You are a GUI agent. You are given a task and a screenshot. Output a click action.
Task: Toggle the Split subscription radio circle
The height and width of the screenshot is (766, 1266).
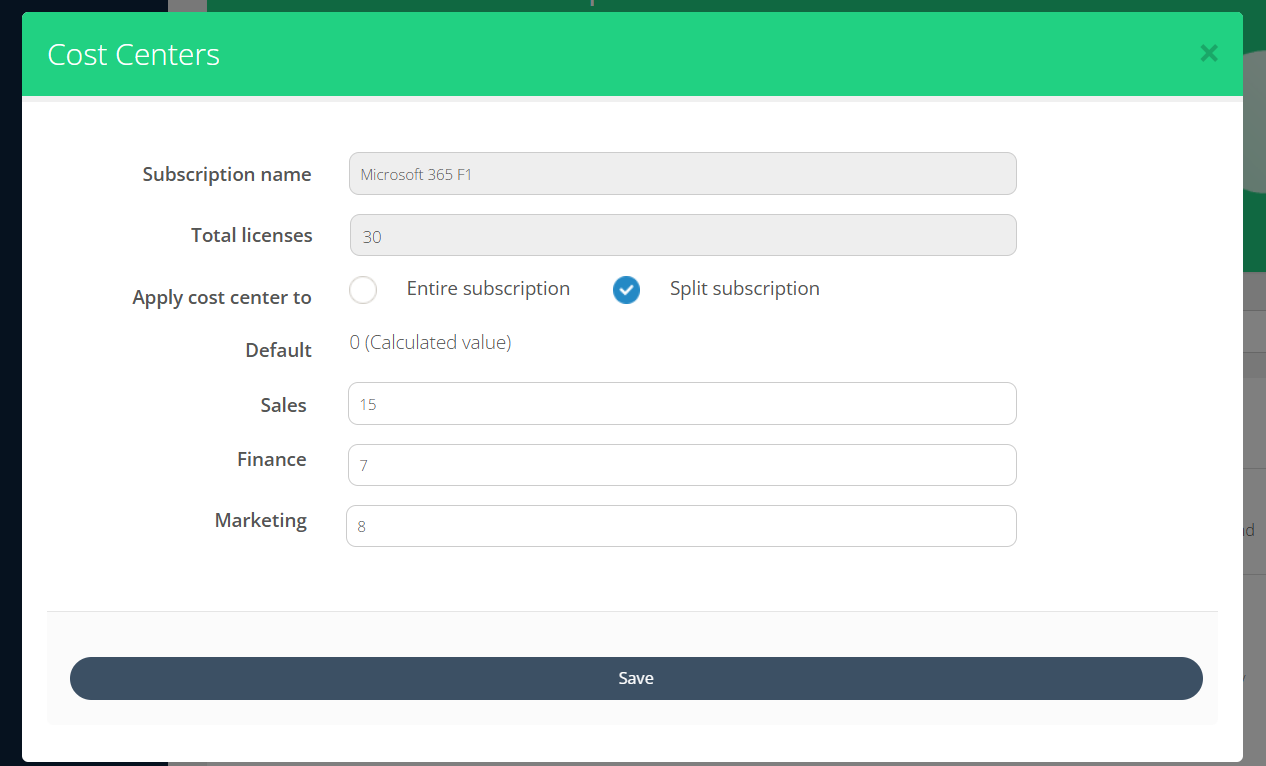coord(626,290)
